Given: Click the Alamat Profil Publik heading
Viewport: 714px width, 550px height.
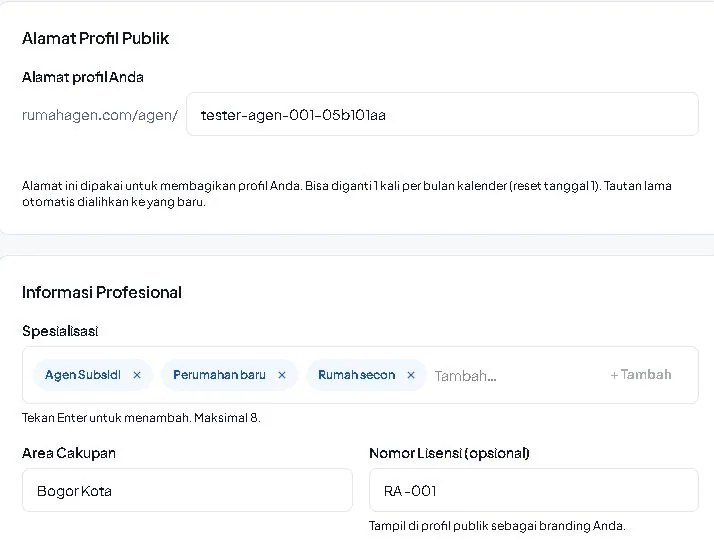Looking at the screenshot, I should 96,38.
